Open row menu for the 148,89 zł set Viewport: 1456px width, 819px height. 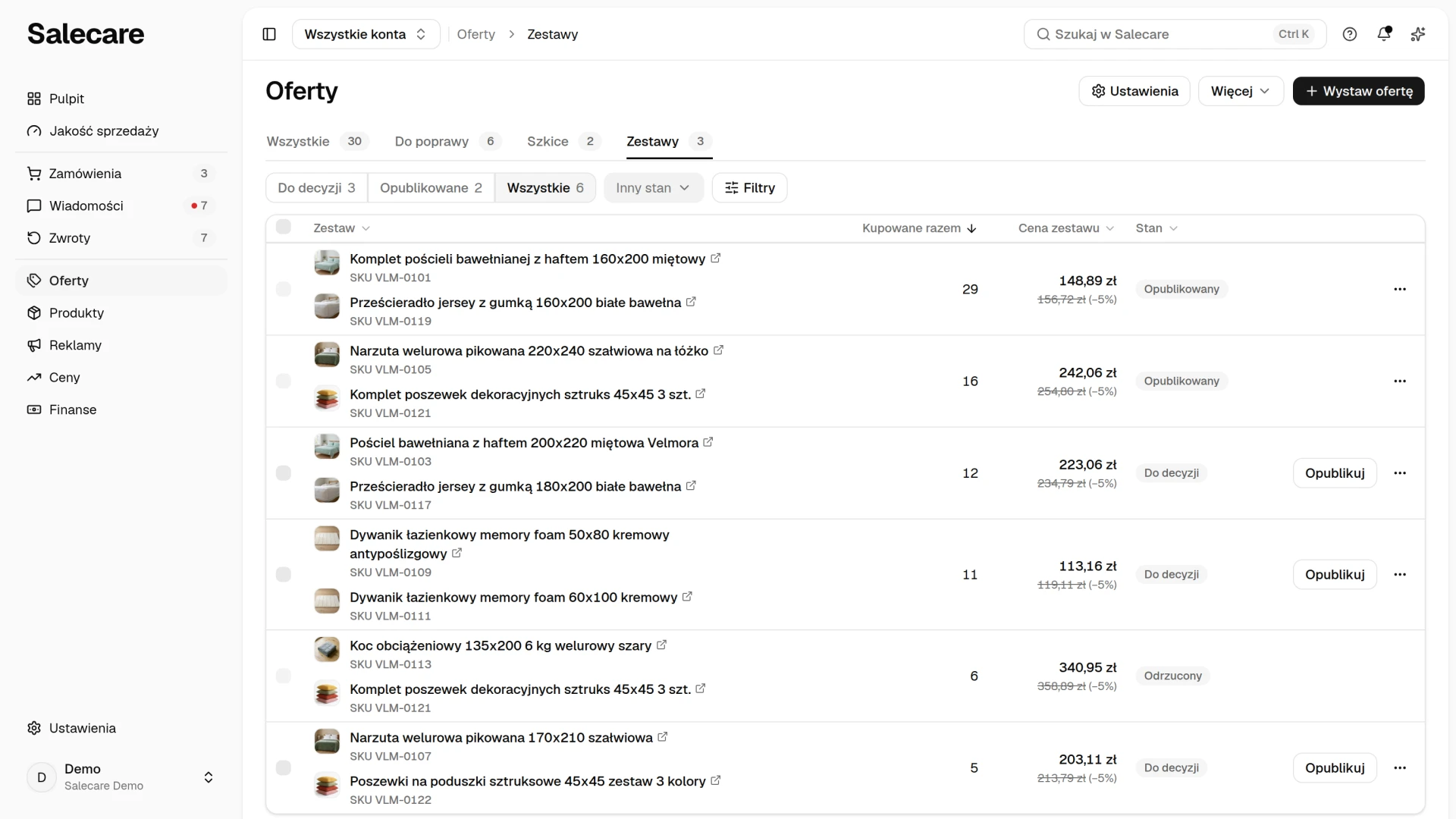(x=1400, y=289)
